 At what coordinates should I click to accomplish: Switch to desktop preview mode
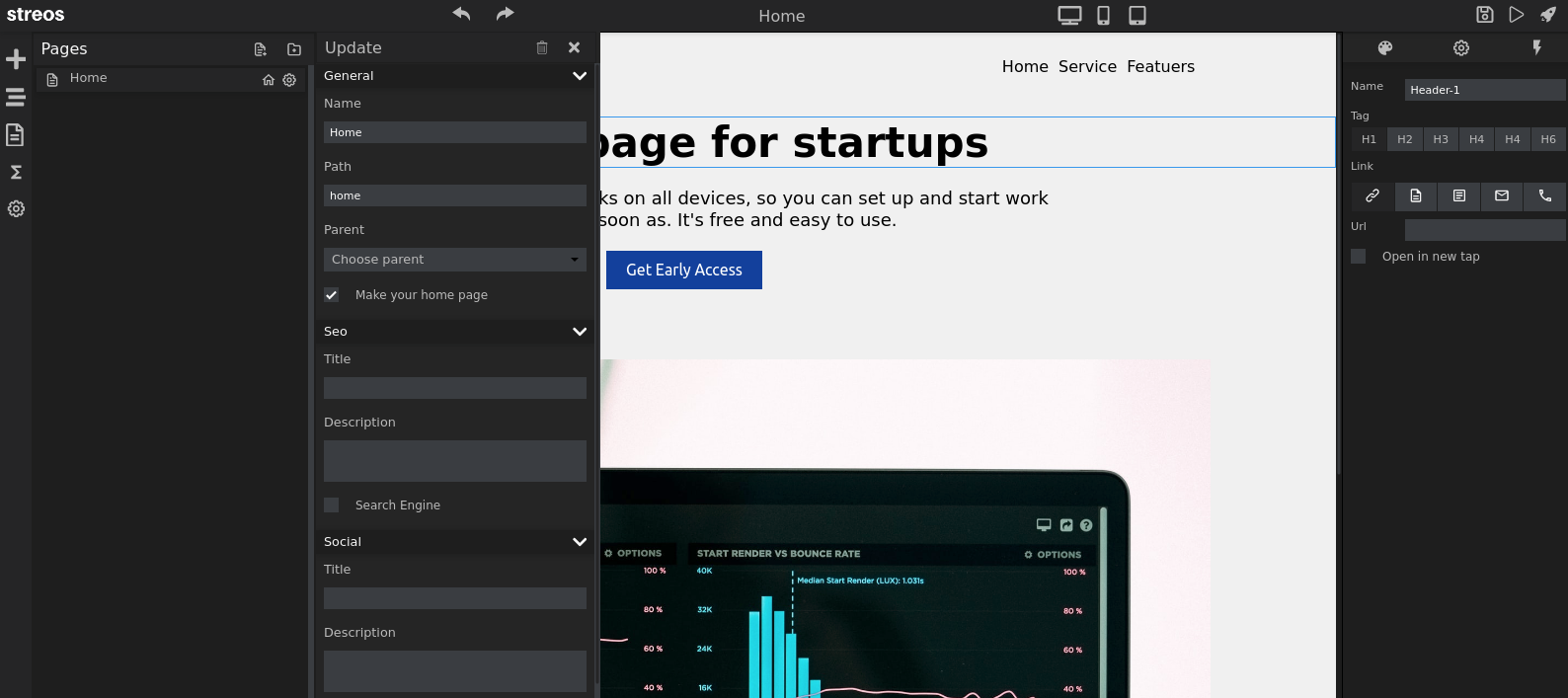click(x=1069, y=15)
